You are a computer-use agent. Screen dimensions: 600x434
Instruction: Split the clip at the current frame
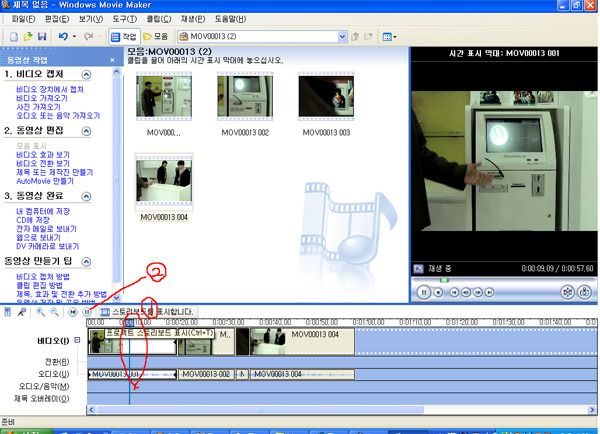coord(567,292)
